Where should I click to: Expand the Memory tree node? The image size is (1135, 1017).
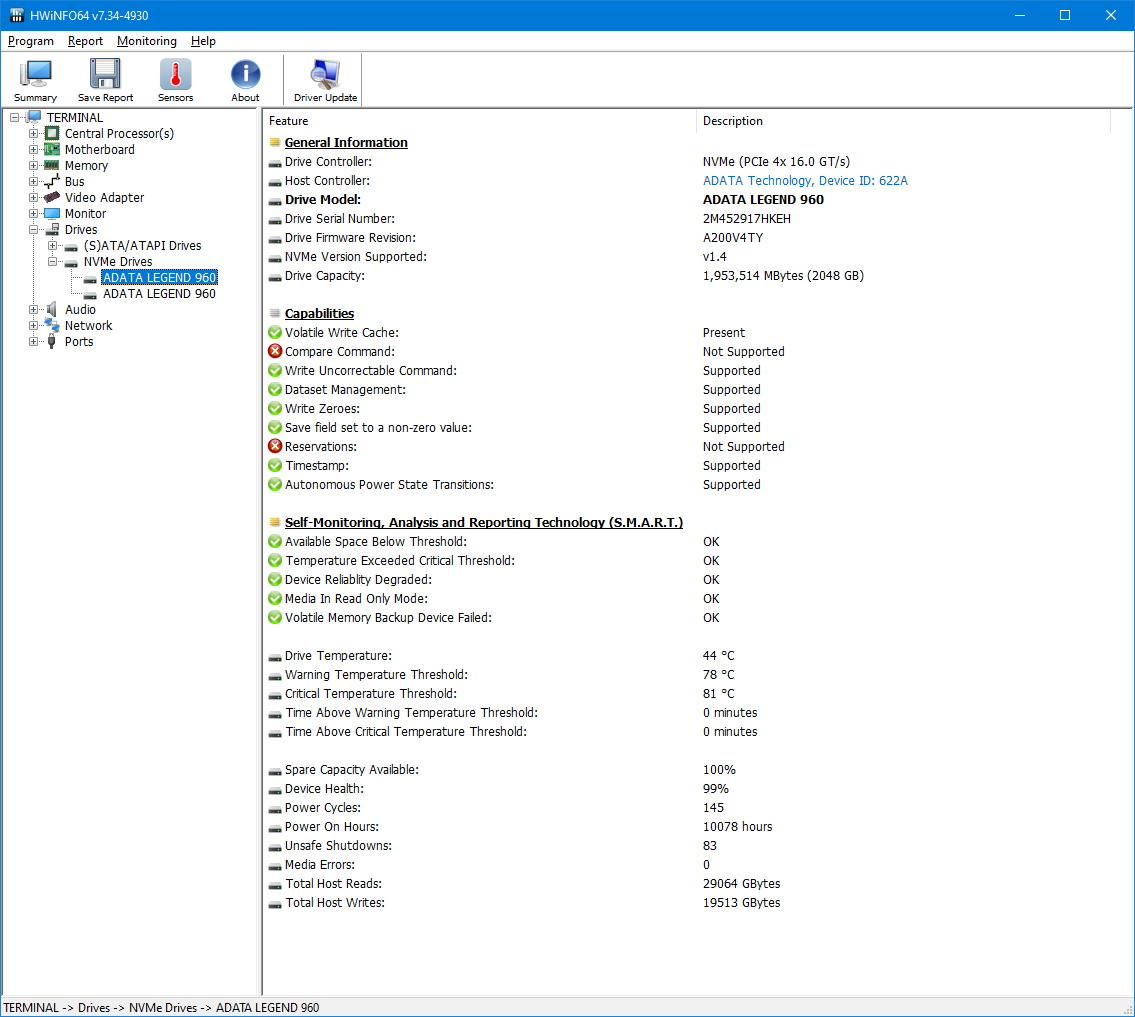(33, 165)
